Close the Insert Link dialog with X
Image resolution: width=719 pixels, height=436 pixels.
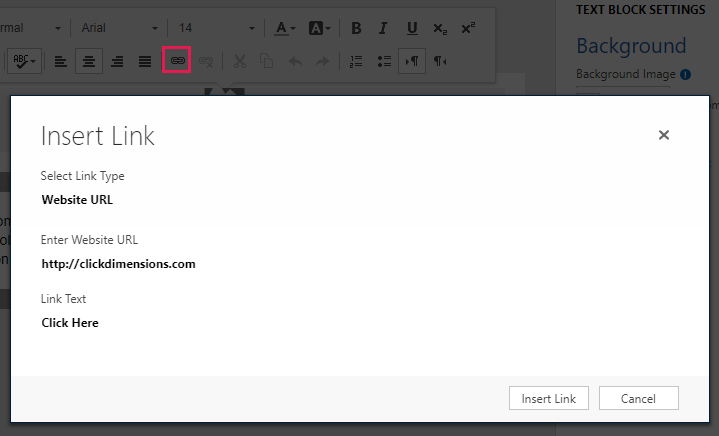coord(664,135)
